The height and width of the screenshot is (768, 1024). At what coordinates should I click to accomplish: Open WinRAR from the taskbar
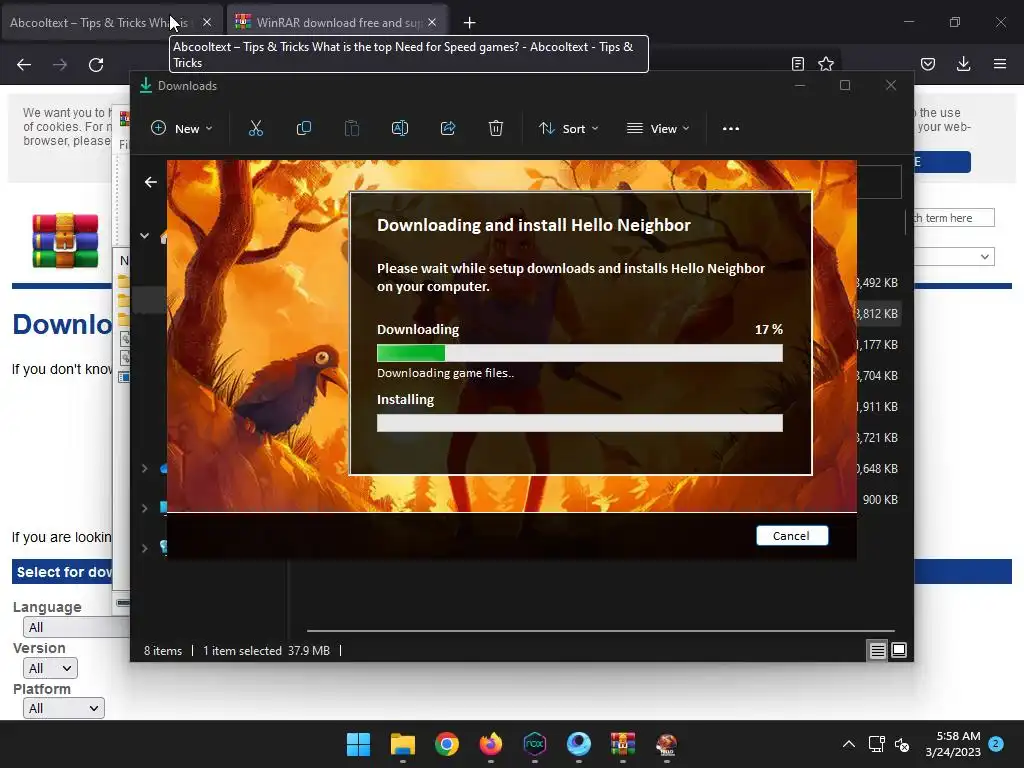click(623, 744)
